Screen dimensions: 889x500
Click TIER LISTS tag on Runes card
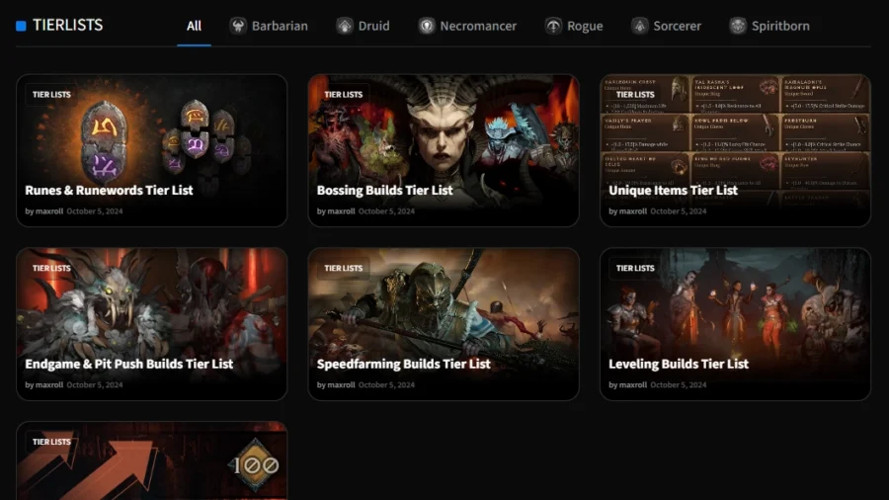[x=52, y=95]
